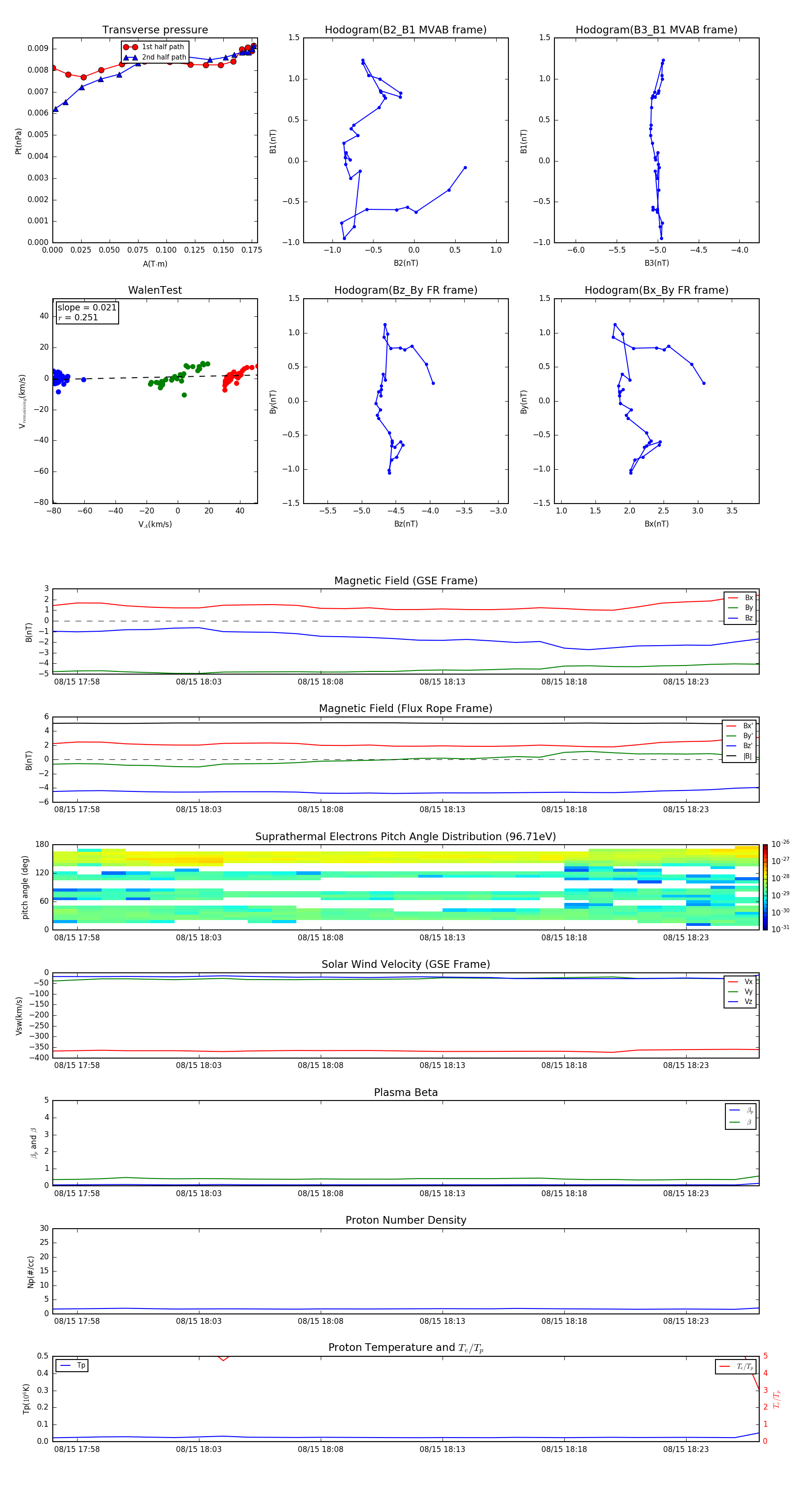Screen dimensions: 812x1489
Task: Click the 'Hodogram(B2_B1 MVAB frame)' title
Action: pyautogui.click(x=406, y=30)
